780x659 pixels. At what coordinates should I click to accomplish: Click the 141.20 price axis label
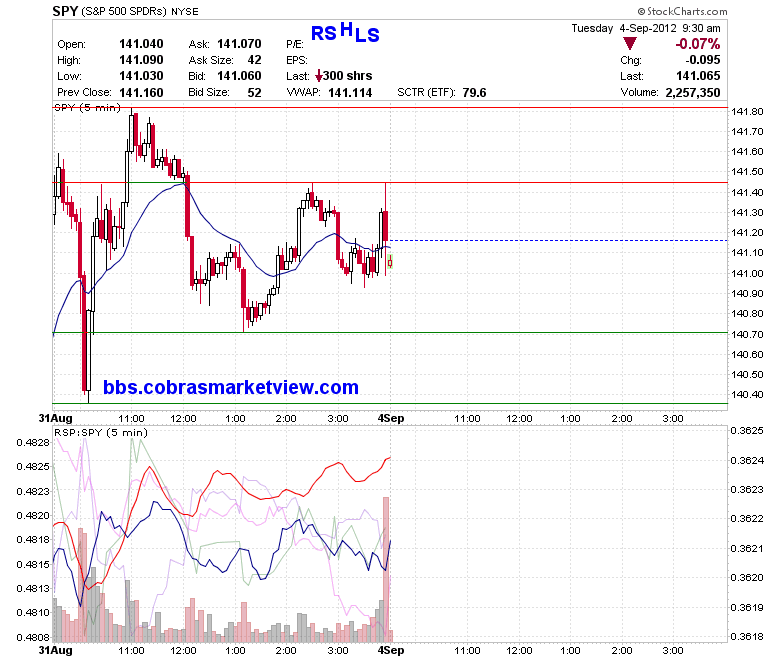[747, 232]
